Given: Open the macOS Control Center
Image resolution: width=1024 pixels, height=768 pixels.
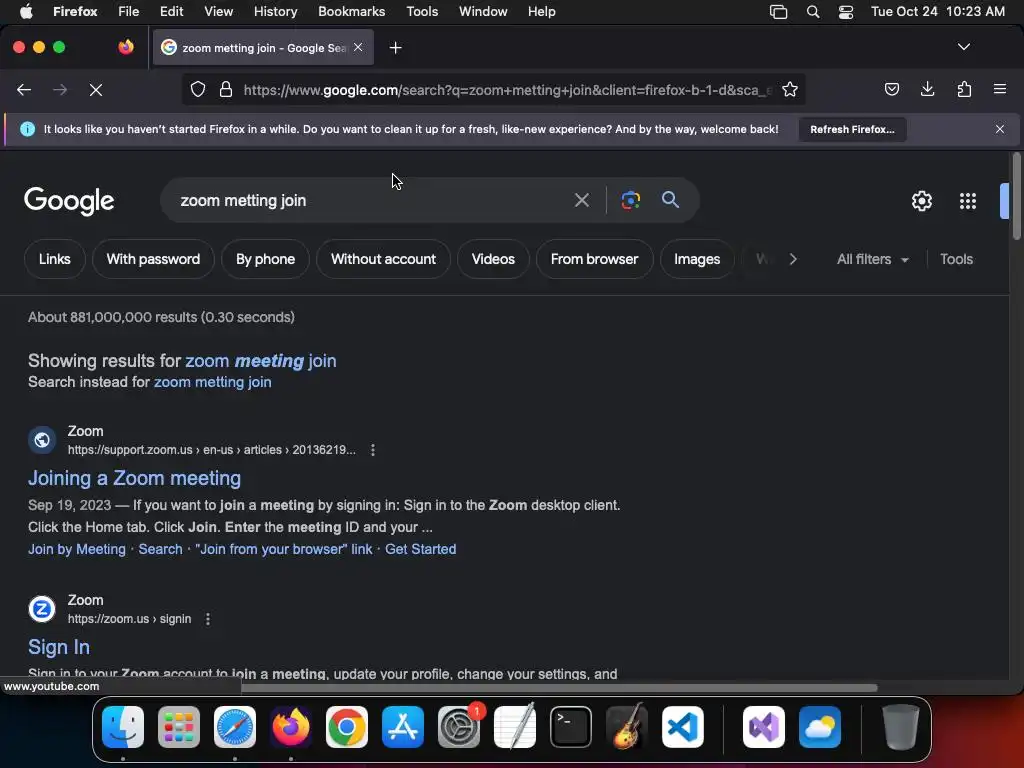Looking at the screenshot, I should pos(846,12).
